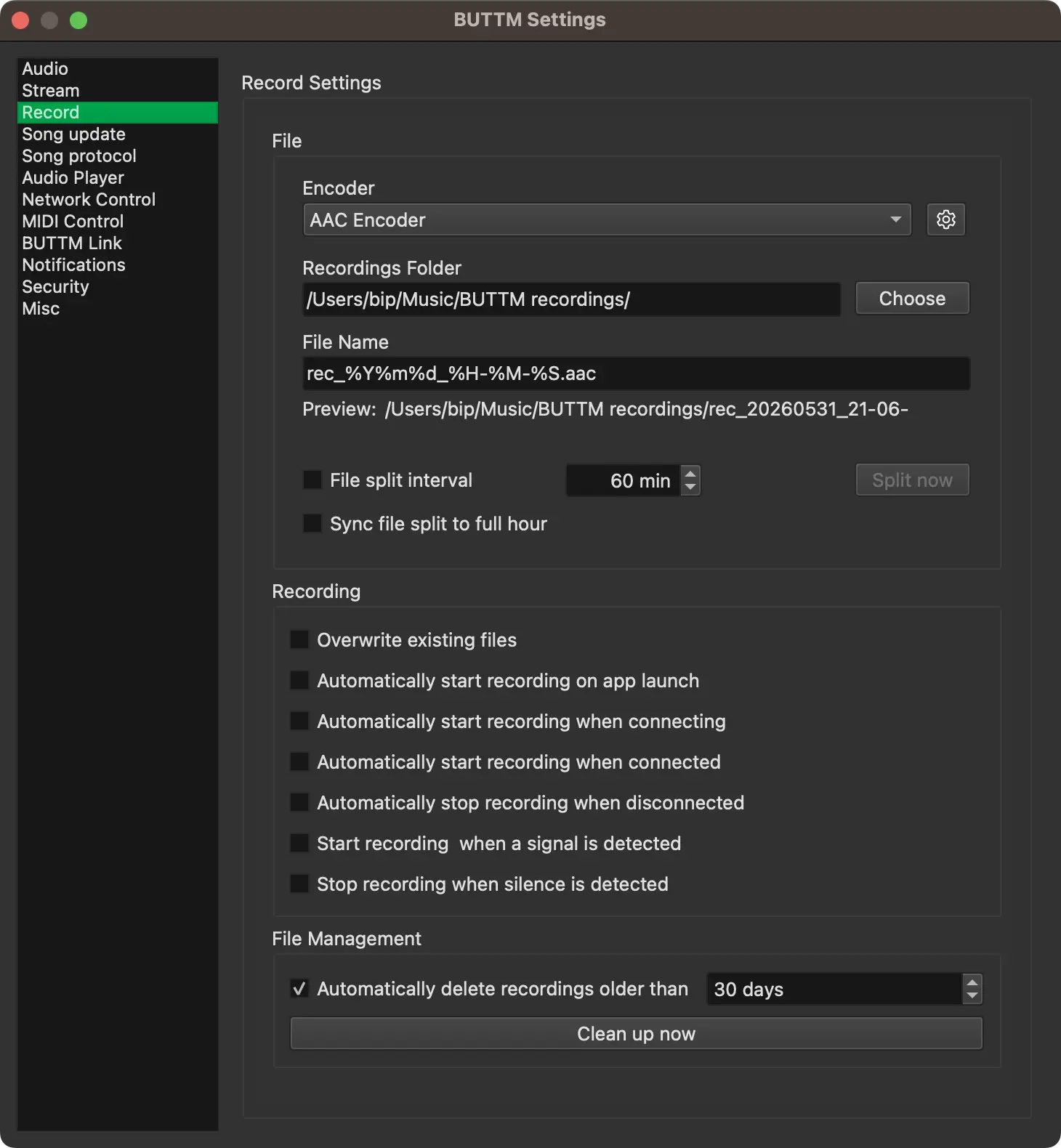
Task: Click the 60 min interval value field
Action: click(624, 480)
